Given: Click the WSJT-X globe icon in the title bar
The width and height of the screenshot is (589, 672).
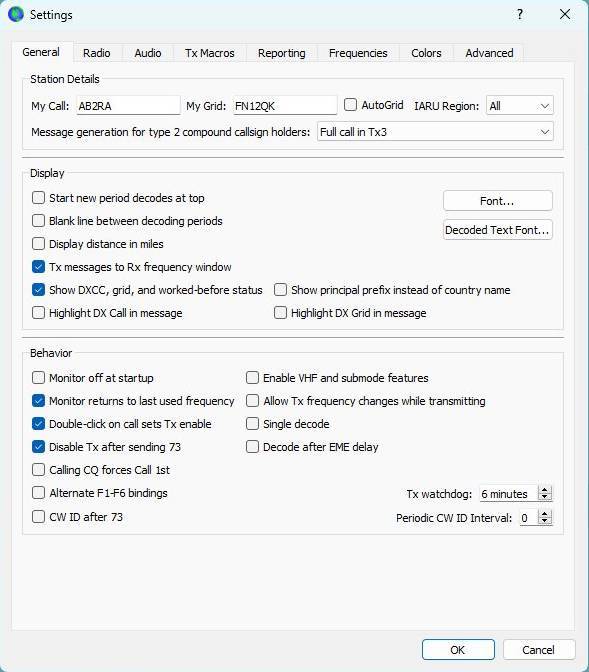Looking at the screenshot, I should (x=16, y=14).
